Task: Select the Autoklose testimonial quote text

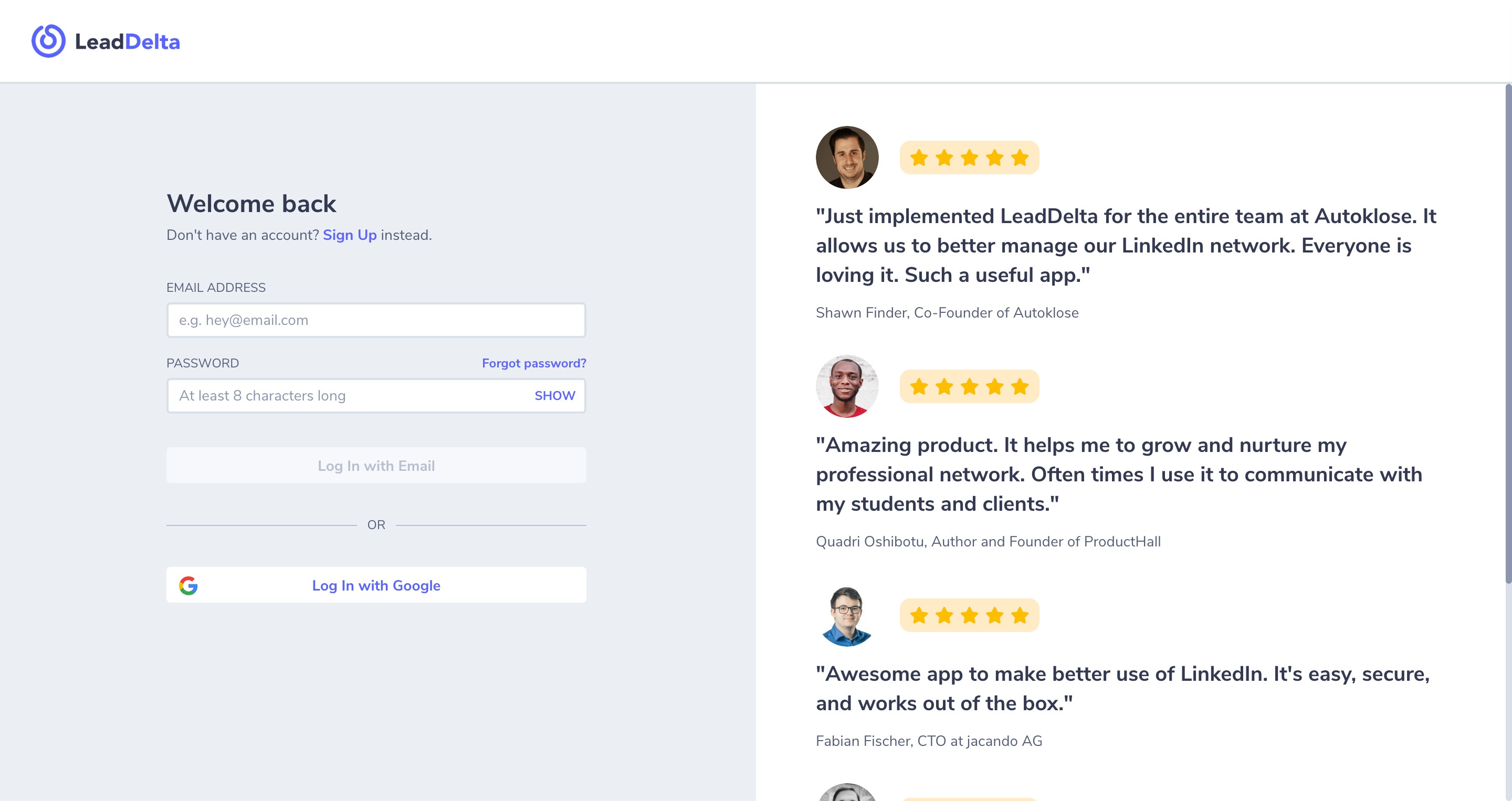Action: 1126,245
